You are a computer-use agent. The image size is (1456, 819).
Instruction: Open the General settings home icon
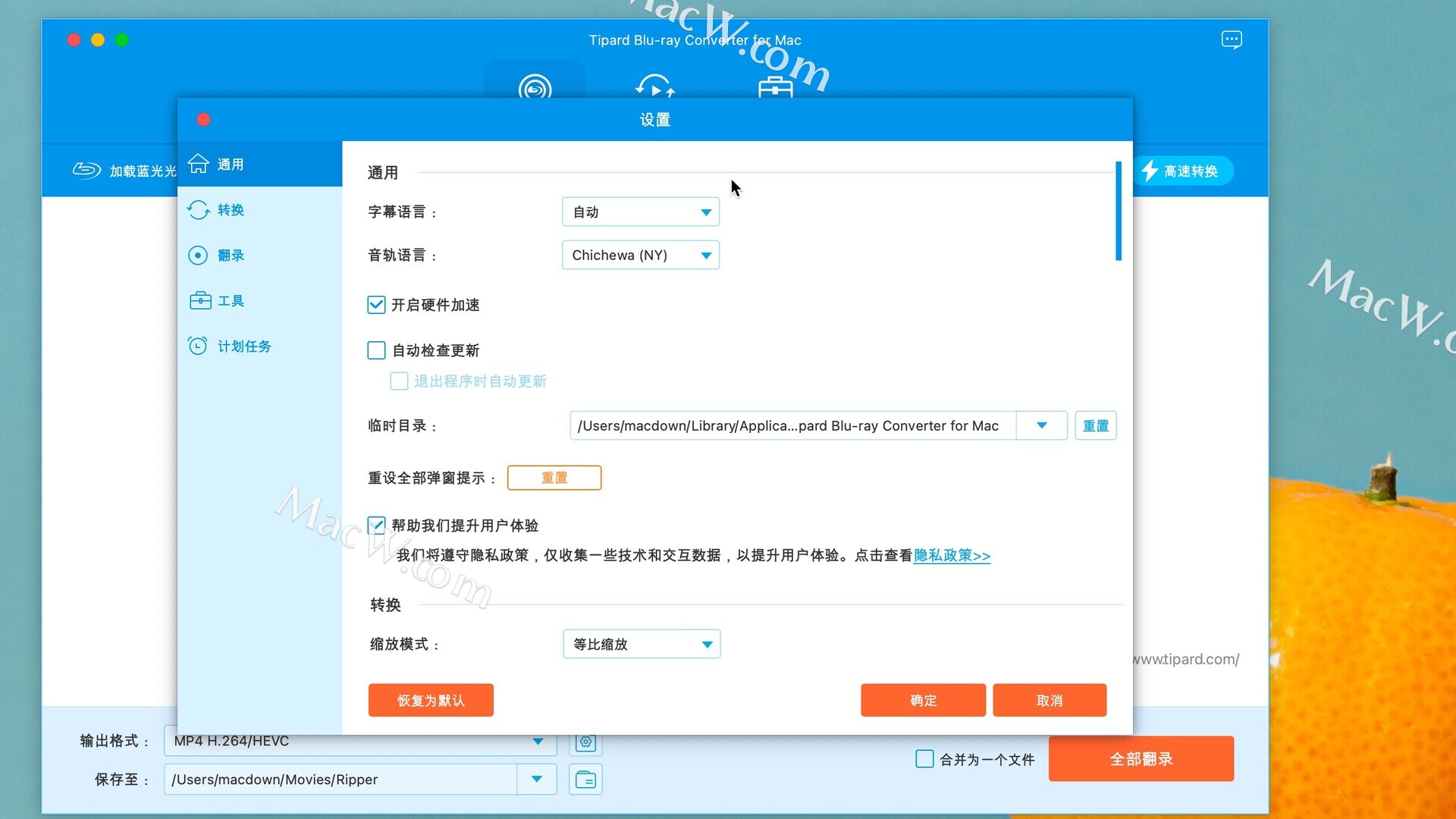click(x=198, y=164)
